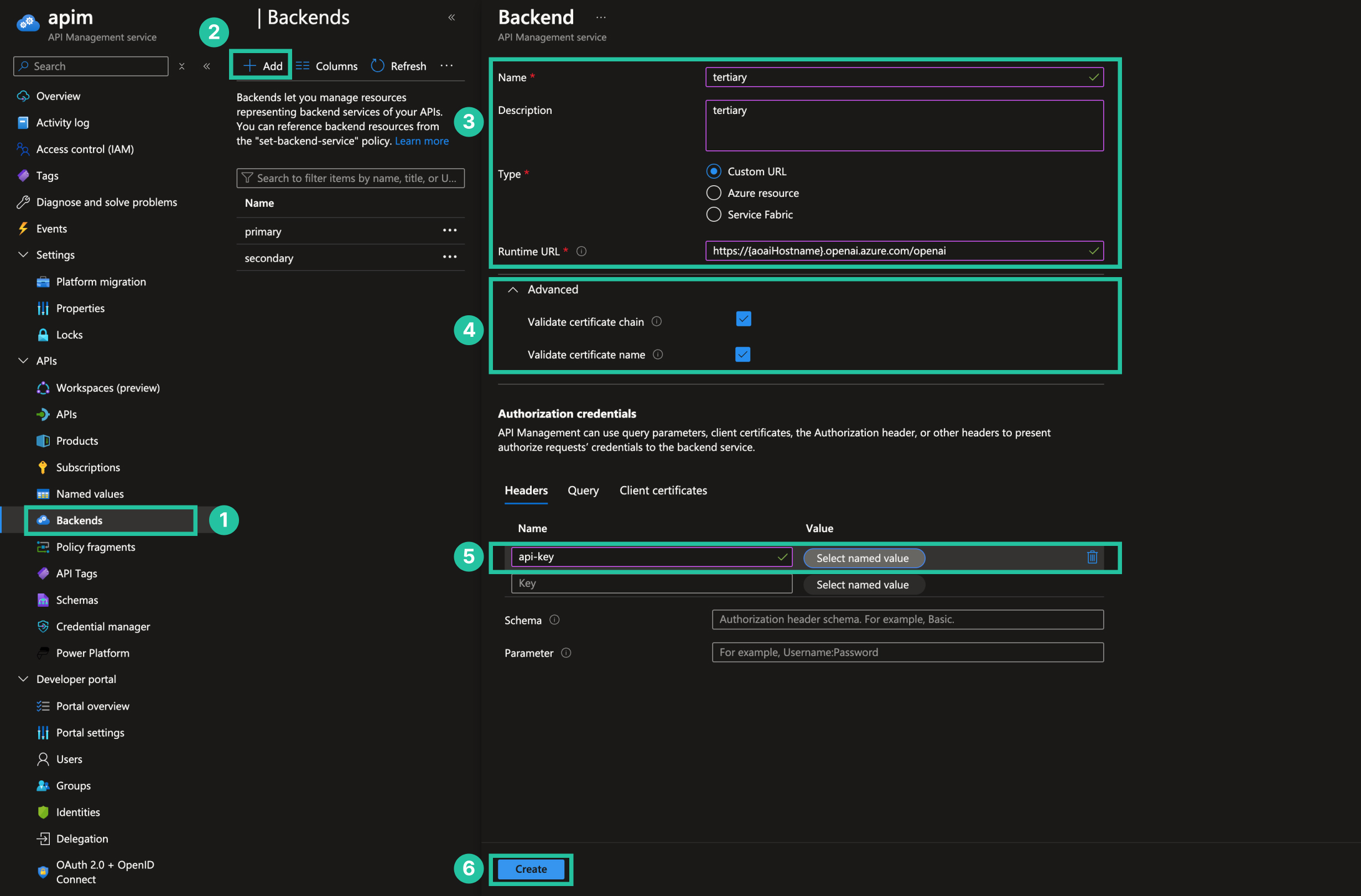Open the primary backend row
The width and height of the screenshot is (1361, 896).
pos(350,231)
